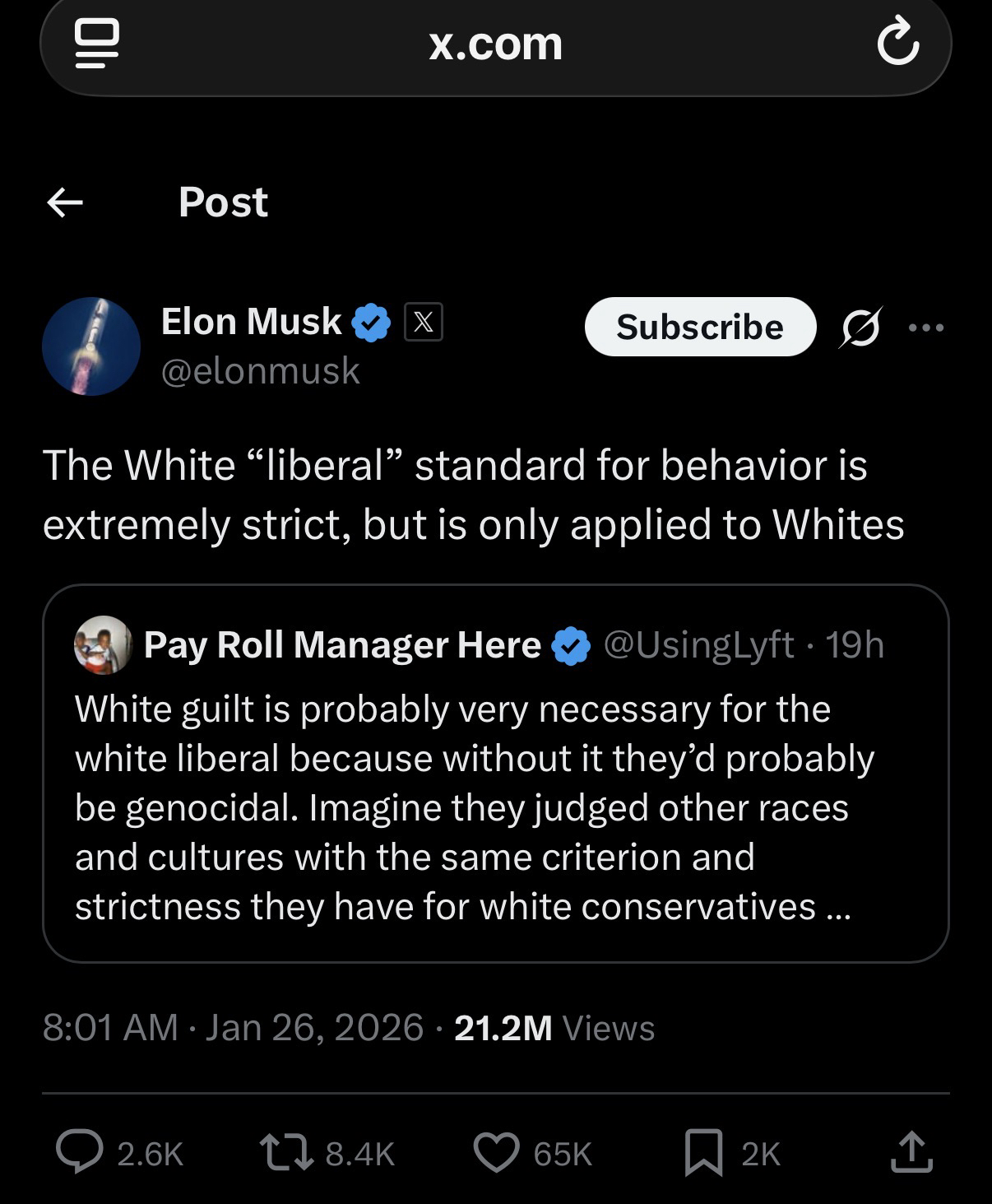
Task: Open the @UsingLyft profile link
Action: click(x=699, y=645)
